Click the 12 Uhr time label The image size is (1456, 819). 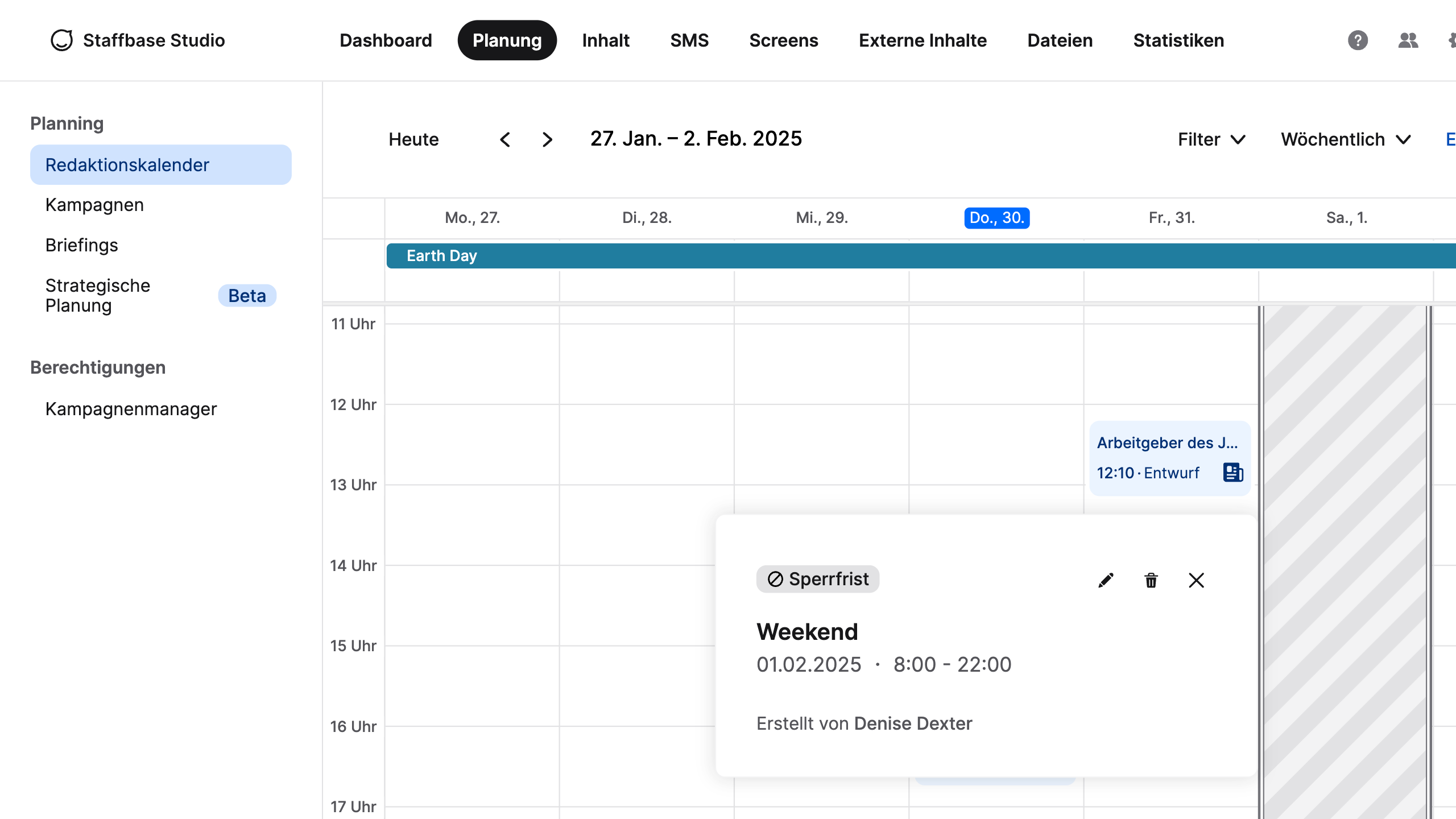tap(353, 405)
